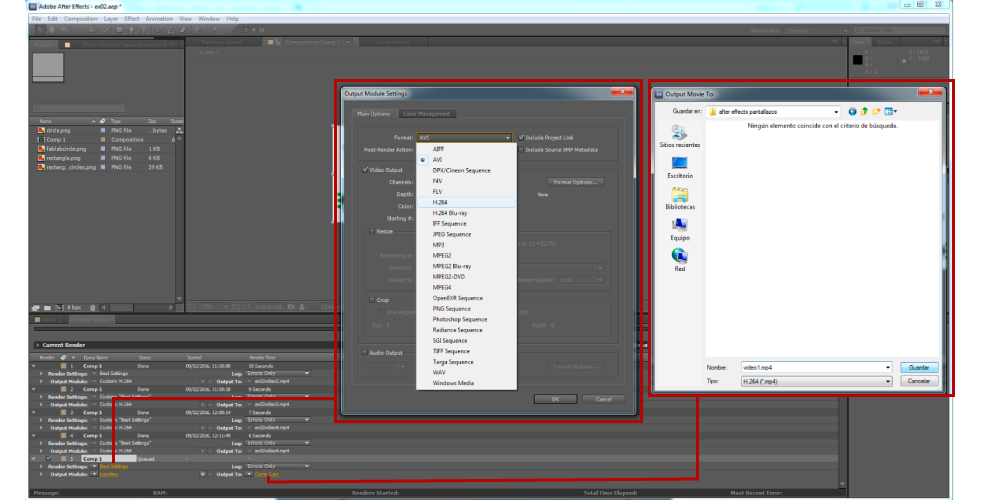Open Render Settings dropdown arrow for item 5

[x=94, y=466]
